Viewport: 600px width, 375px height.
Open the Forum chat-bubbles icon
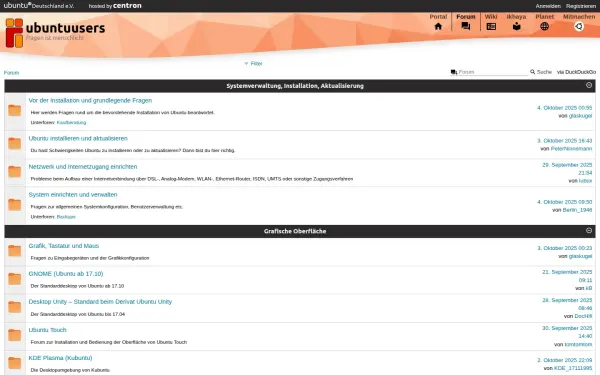pos(466,26)
